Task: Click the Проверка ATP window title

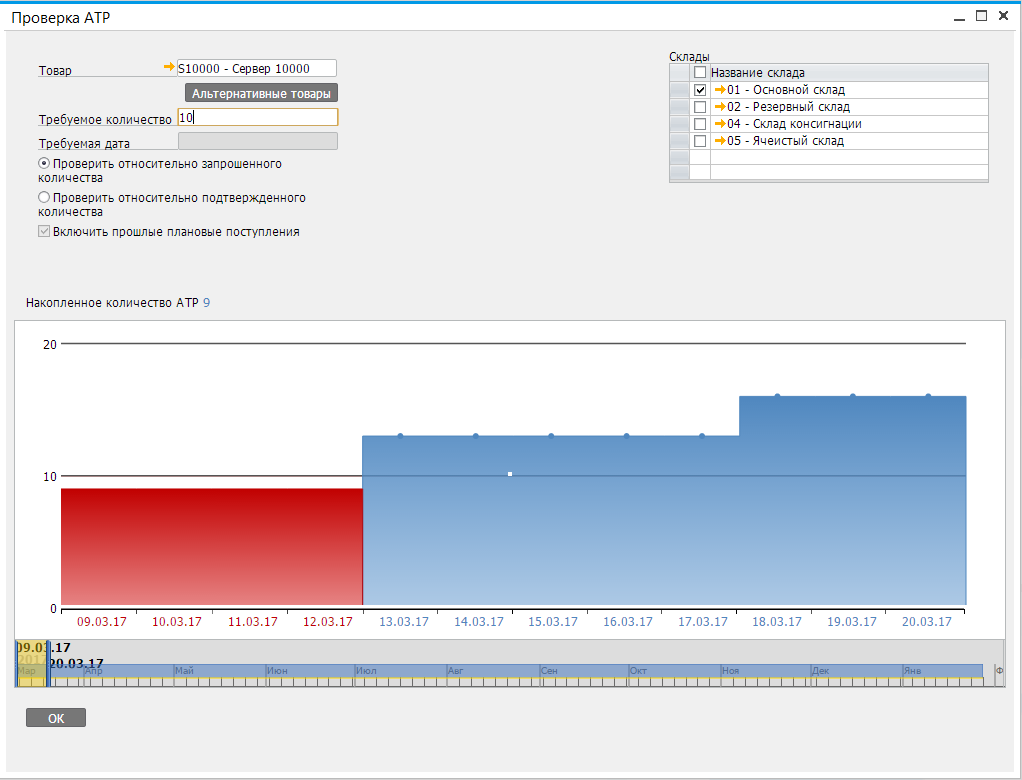Action: pyautogui.click(x=61, y=18)
